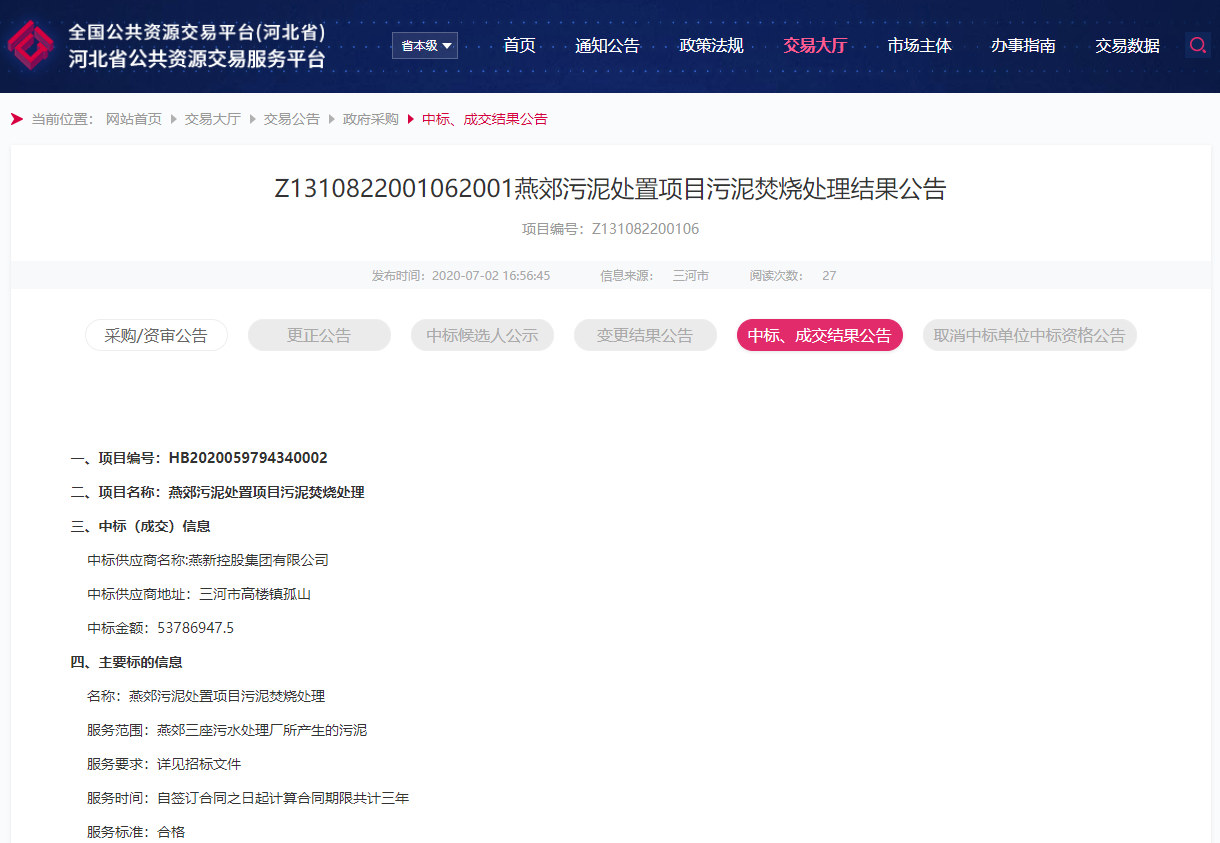Click the 服务时间 contract period line

point(248,798)
